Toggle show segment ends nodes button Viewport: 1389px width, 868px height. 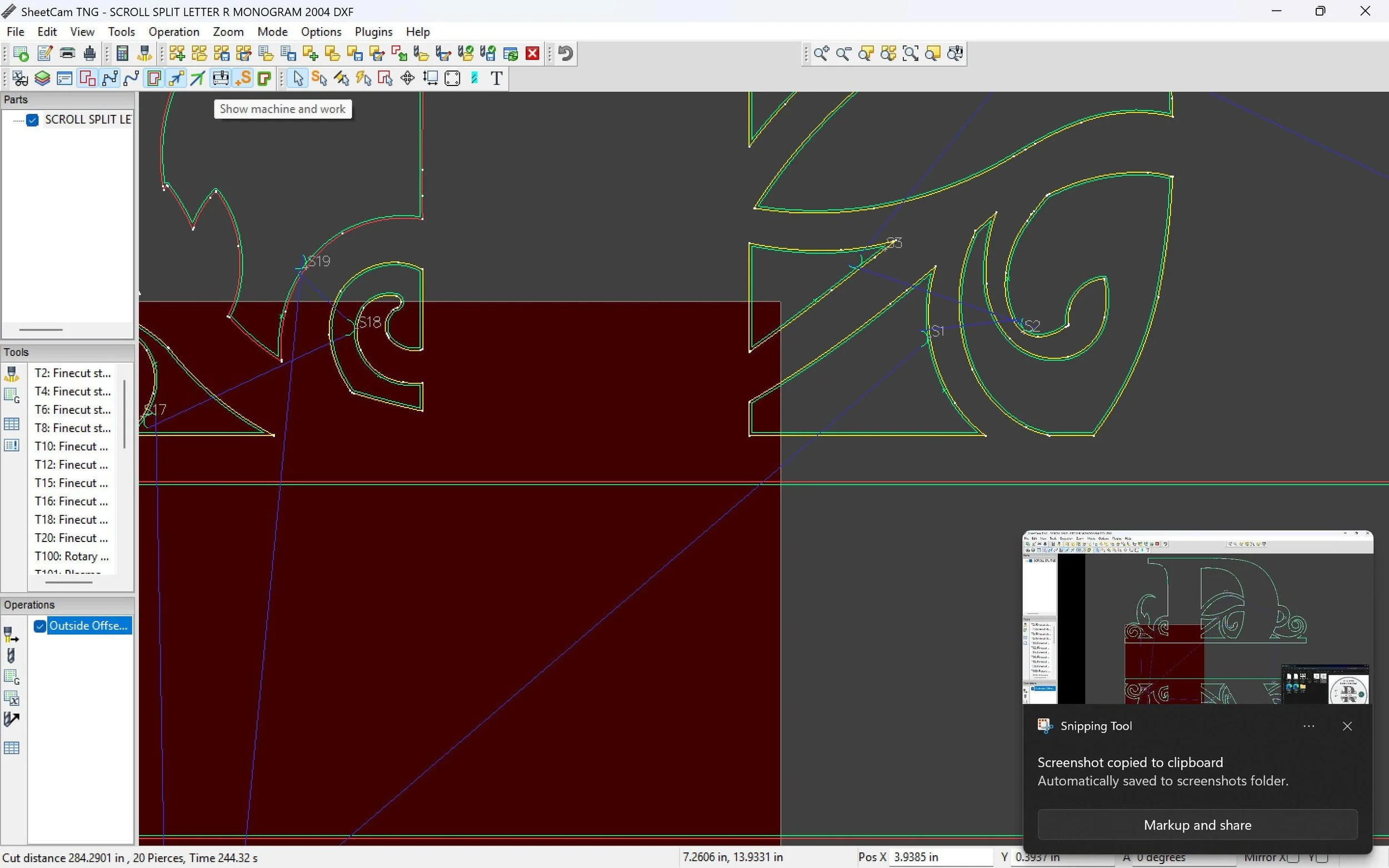pos(109,78)
